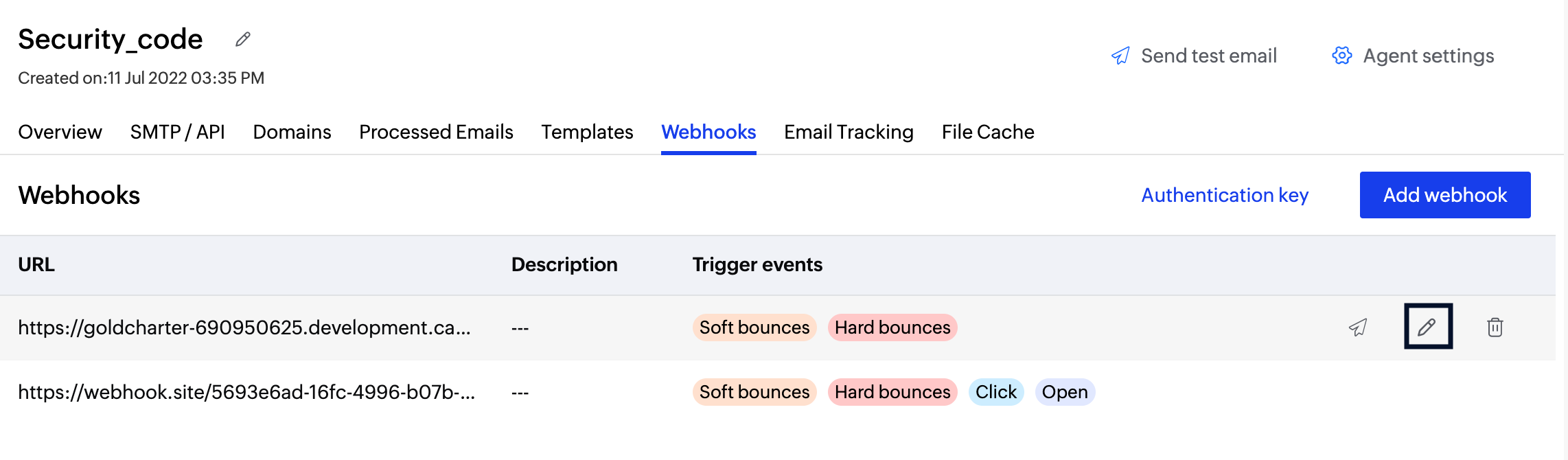Click the trash icon to delete goldcharter webhook

pyautogui.click(x=1495, y=327)
